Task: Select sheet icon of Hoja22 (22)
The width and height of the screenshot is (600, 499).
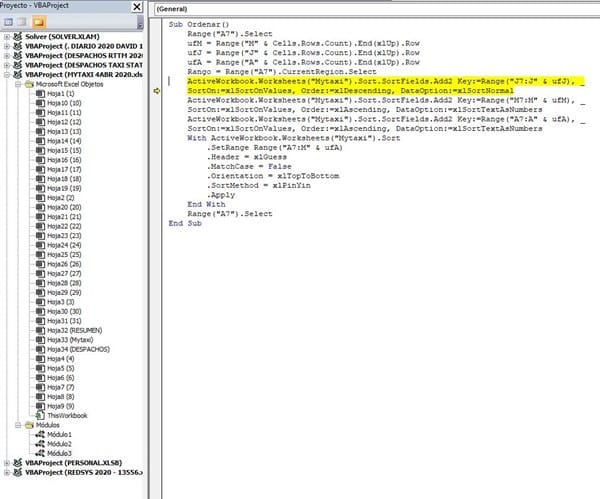Action: 40,226
